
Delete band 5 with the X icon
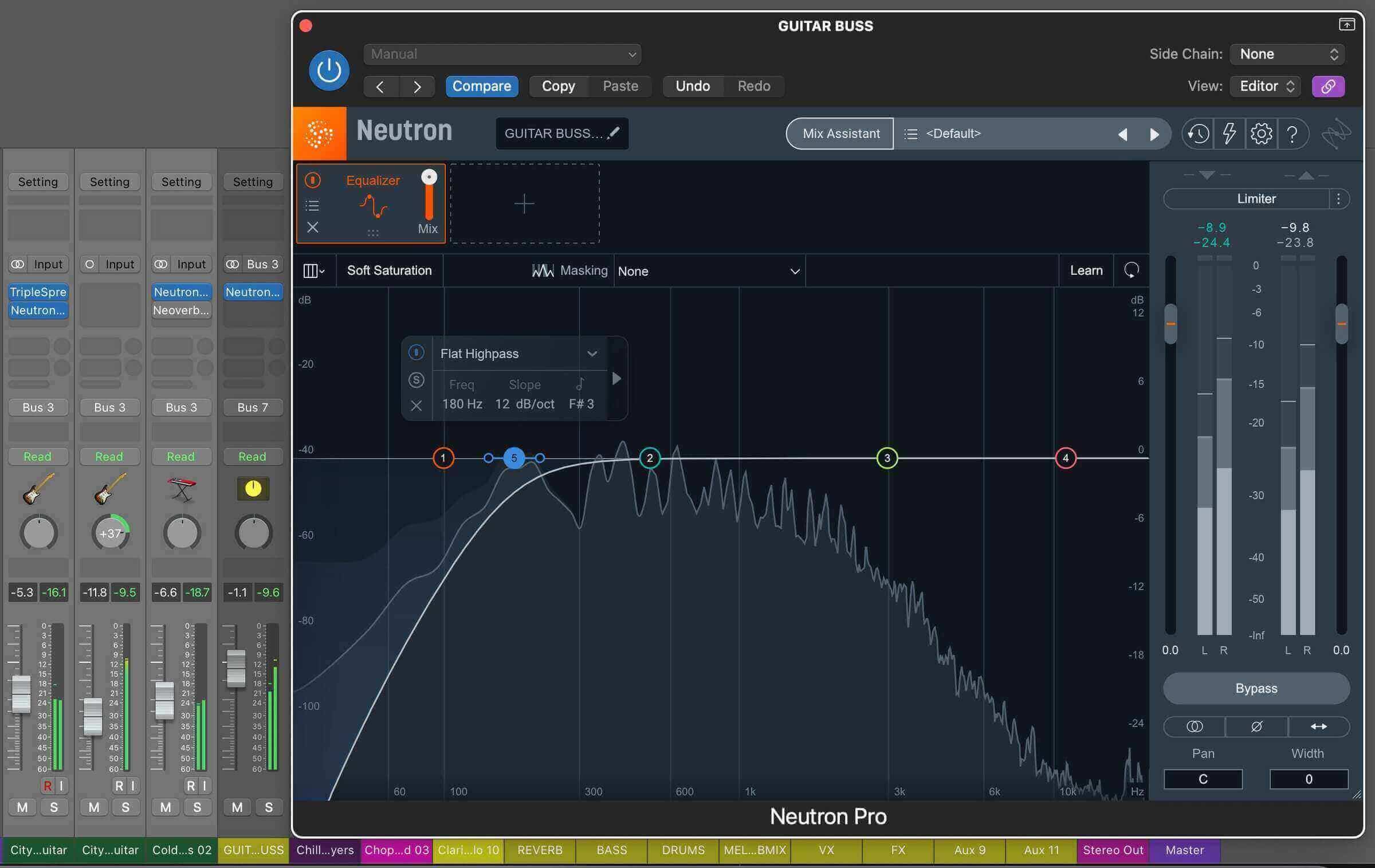tap(417, 406)
